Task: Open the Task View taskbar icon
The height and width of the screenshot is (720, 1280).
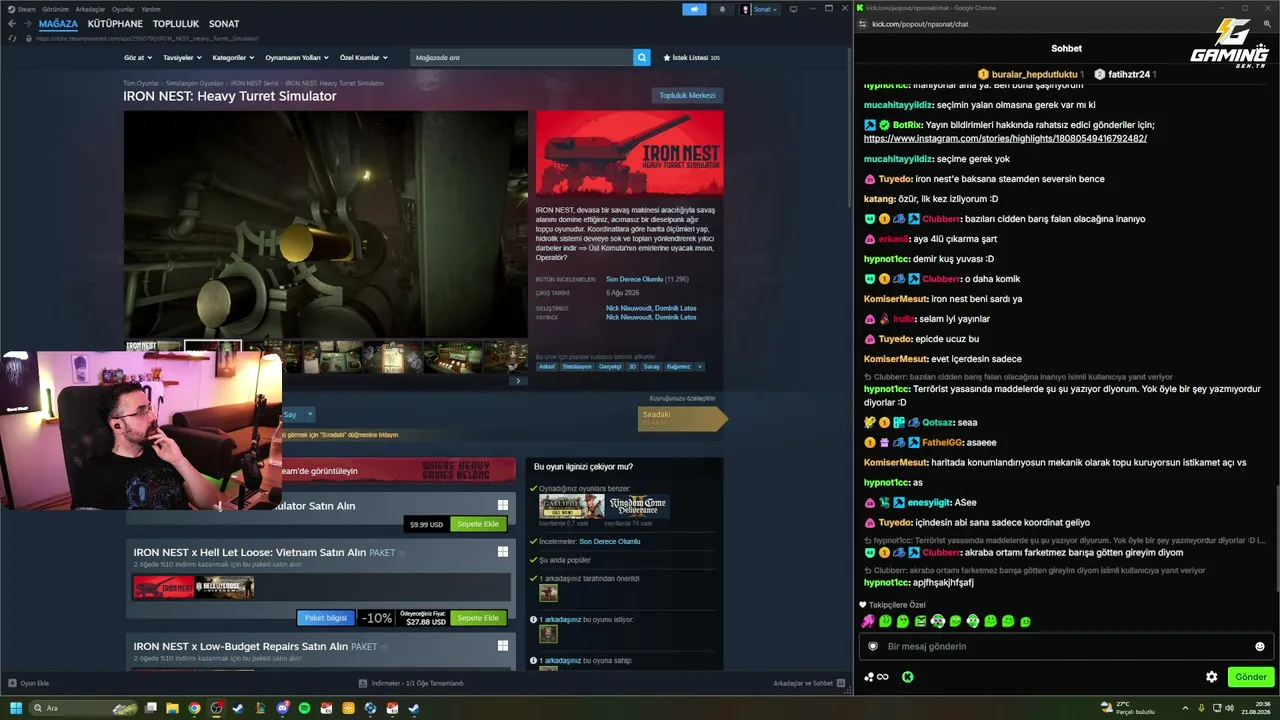Action: (x=150, y=708)
